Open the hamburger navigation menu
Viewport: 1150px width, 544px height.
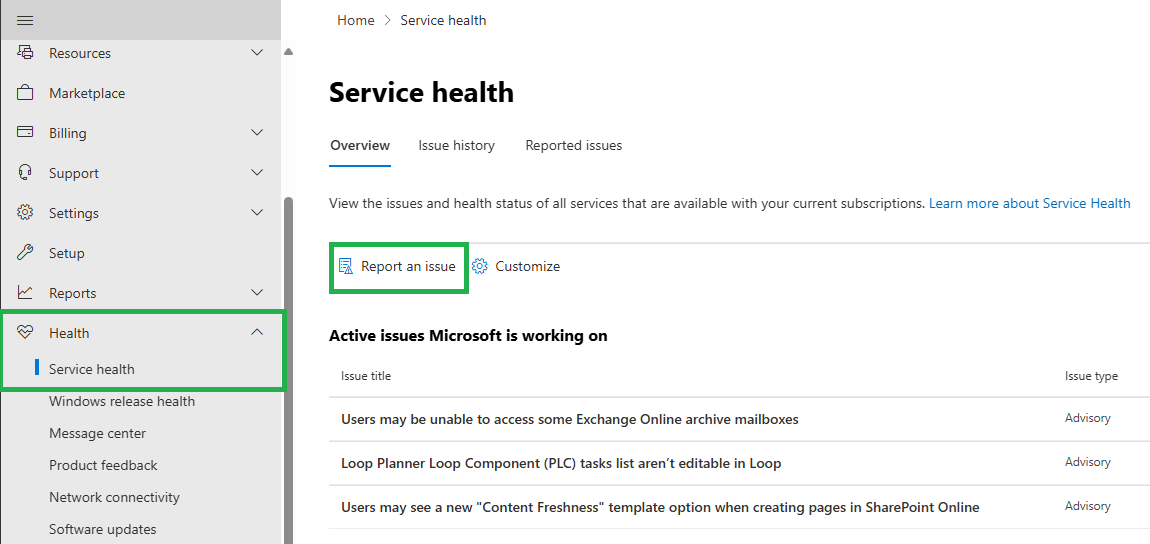25,20
